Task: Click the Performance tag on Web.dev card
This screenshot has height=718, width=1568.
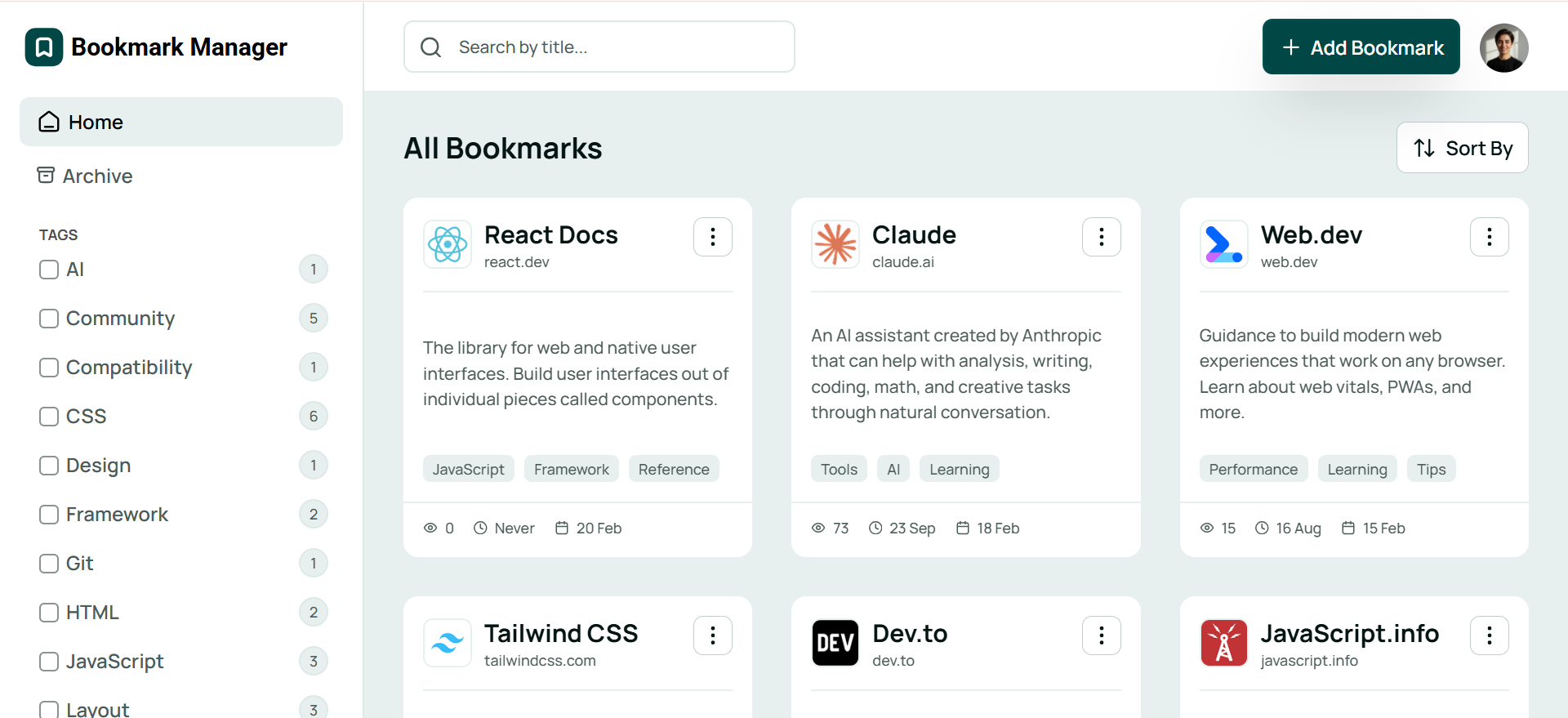Action: [1254, 469]
